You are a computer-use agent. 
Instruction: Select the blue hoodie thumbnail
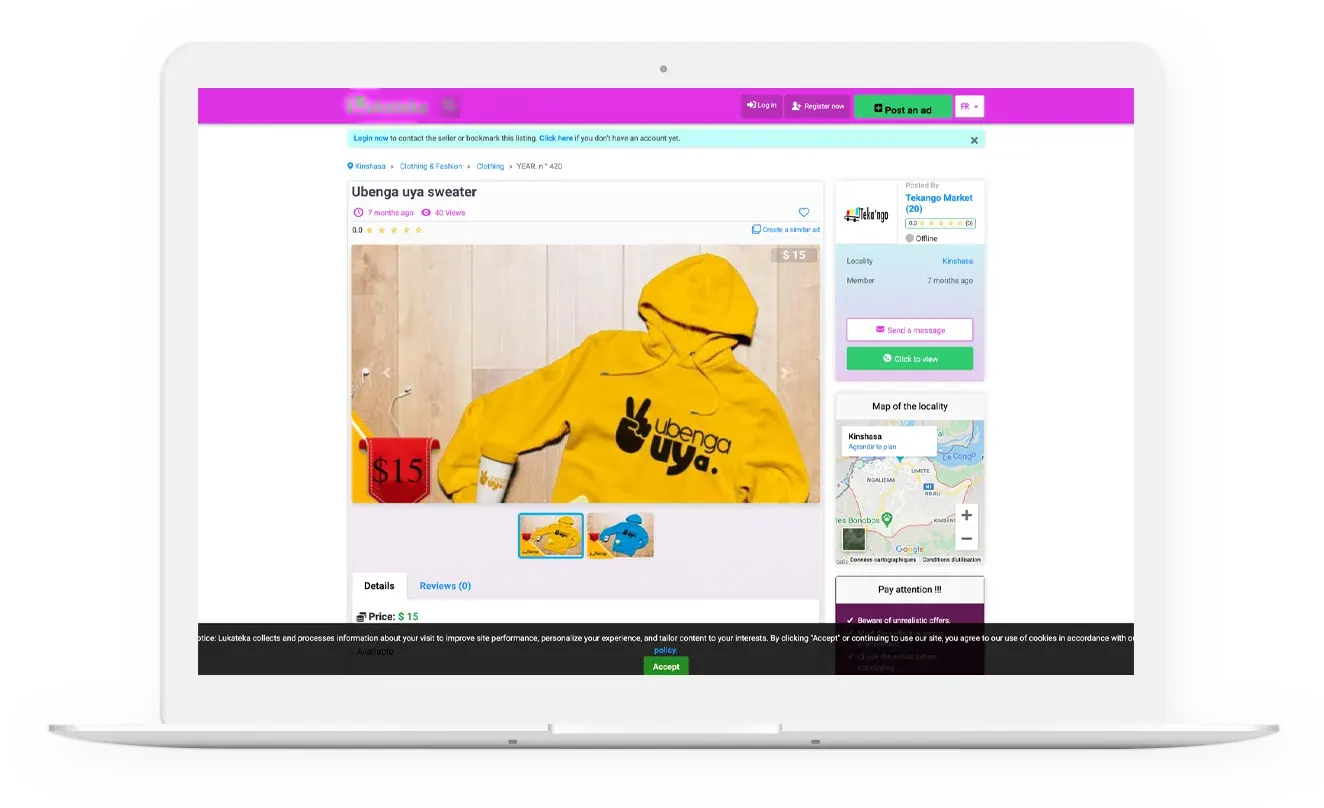[620, 536]
